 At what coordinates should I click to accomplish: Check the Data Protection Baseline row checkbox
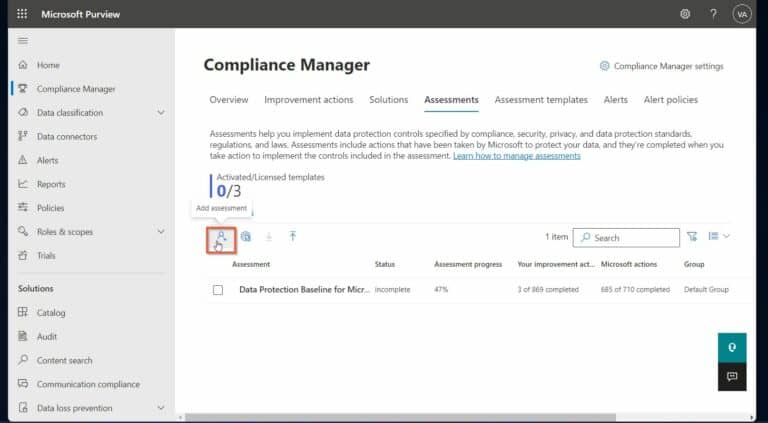tap(218, 290)
